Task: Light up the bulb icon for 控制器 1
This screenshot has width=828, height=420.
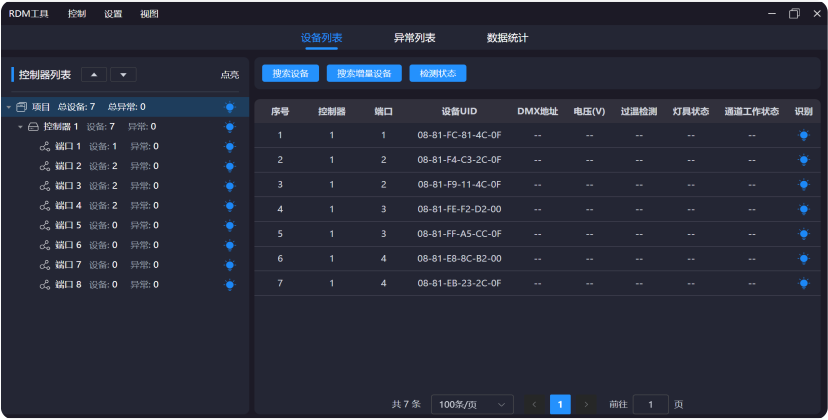Action: (230, 127)
